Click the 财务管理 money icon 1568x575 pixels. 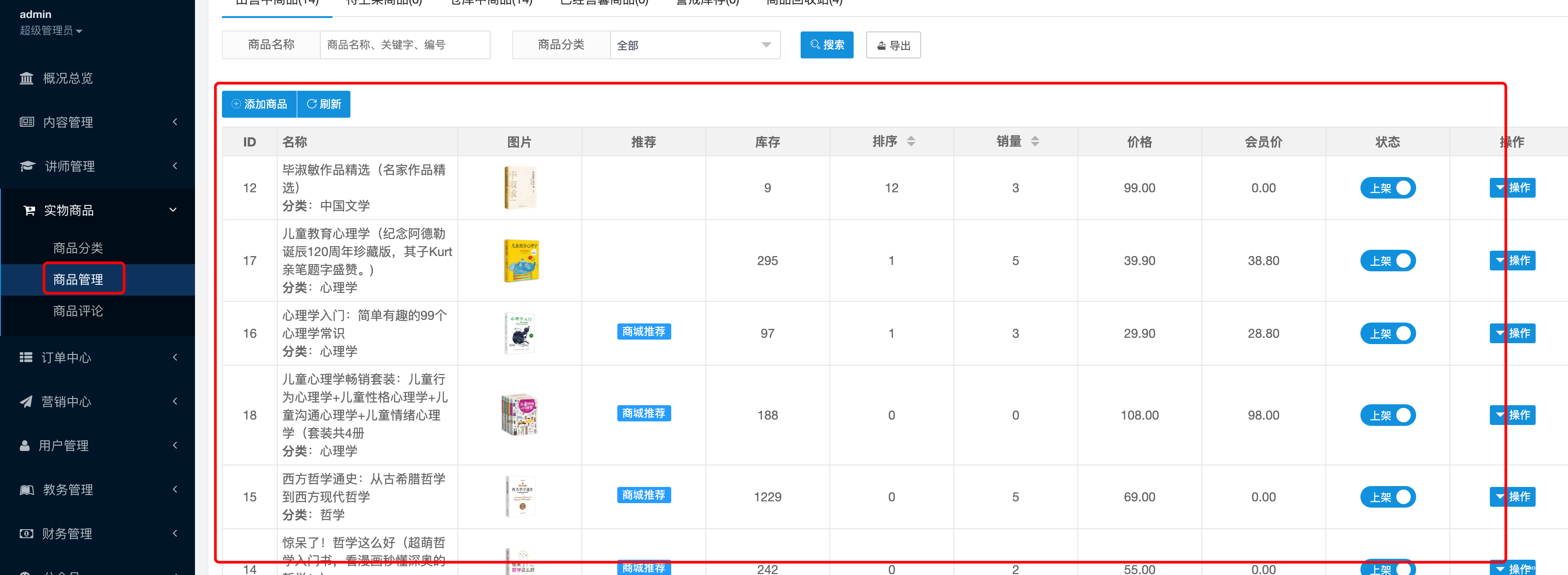tap(26, 534)
